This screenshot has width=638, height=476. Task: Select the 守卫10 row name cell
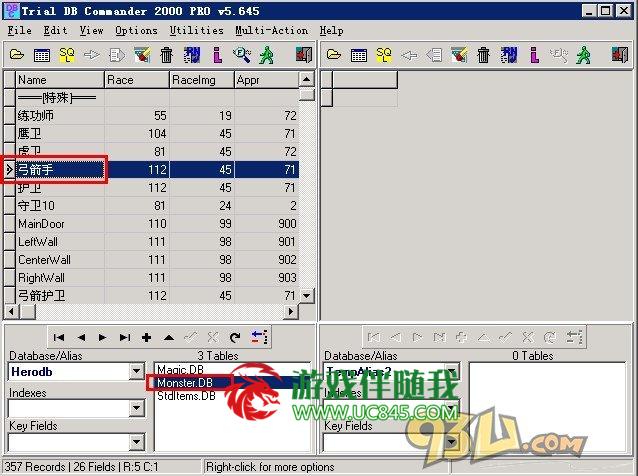(x=60, y=205)
